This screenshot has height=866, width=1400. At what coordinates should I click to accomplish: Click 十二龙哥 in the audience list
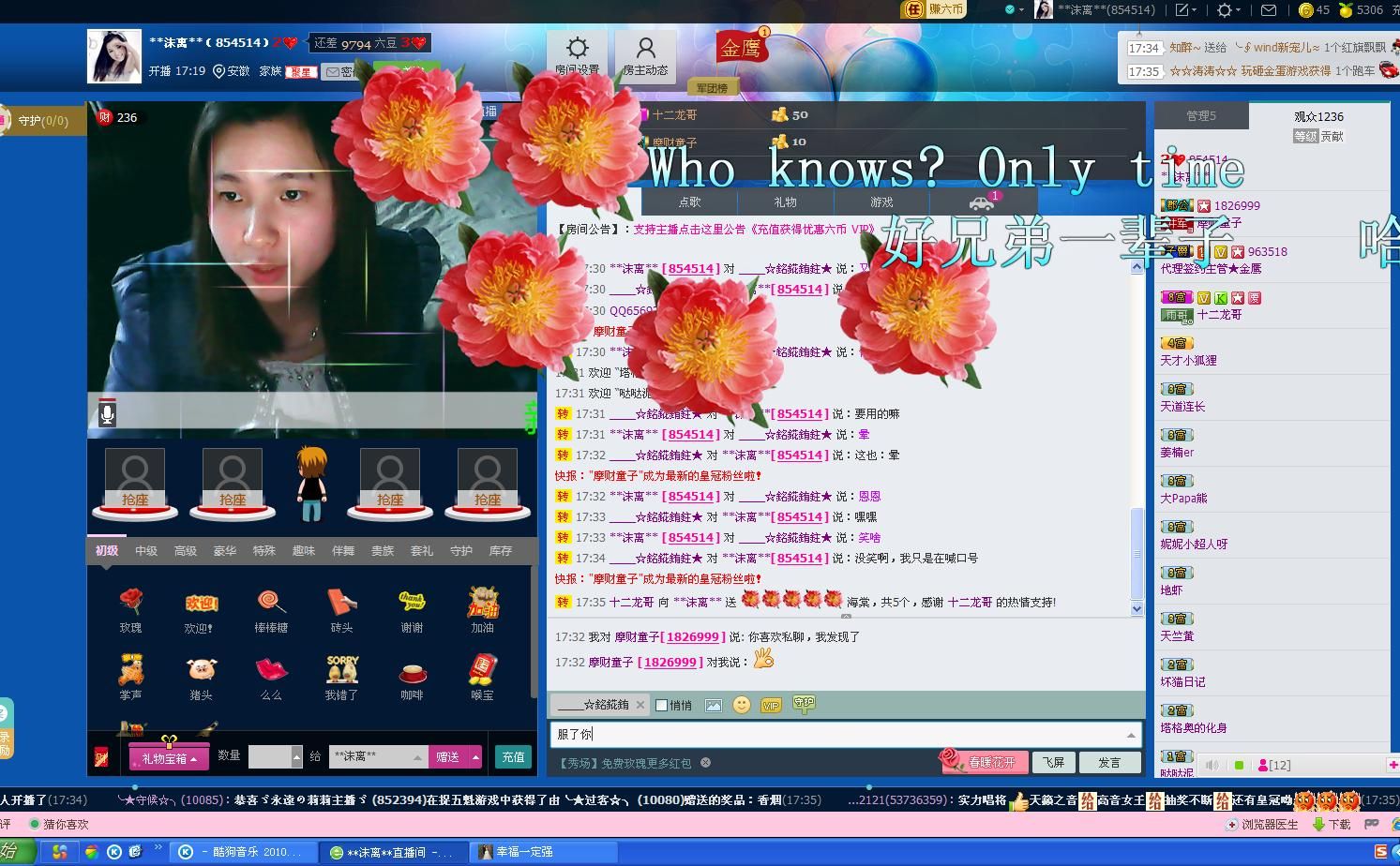pyautogui.click(x=1219, y=315)
